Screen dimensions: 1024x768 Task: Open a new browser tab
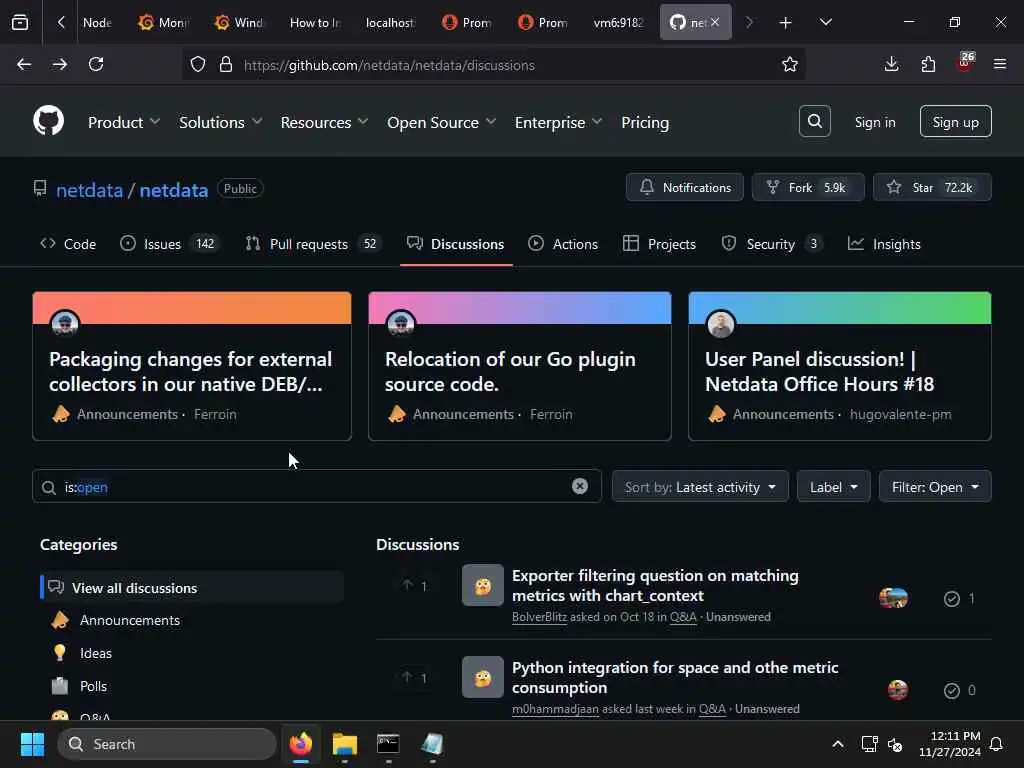pyautogui.click(x=785, y=22)
